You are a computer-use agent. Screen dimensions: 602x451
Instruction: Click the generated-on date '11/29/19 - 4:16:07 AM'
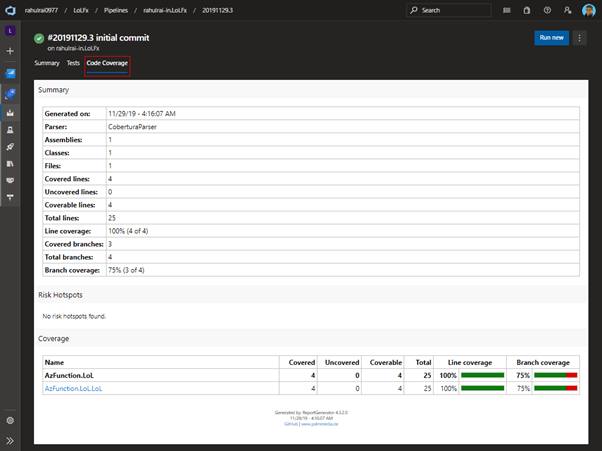[x=142, y=114]
